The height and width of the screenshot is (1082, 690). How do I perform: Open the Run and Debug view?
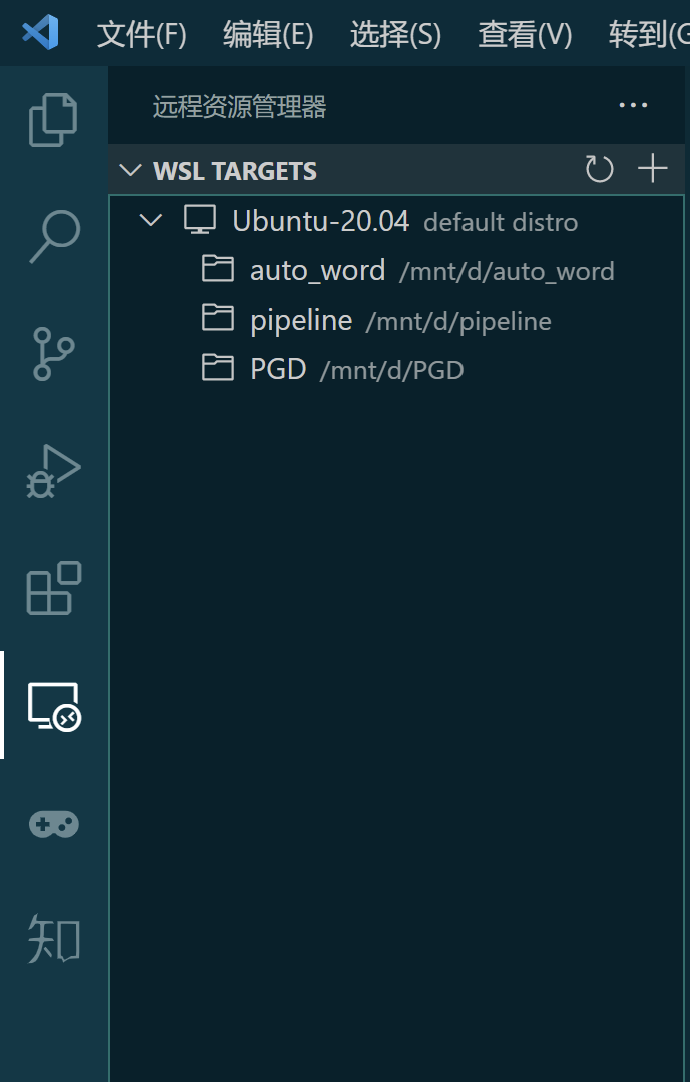coord(53,471)
